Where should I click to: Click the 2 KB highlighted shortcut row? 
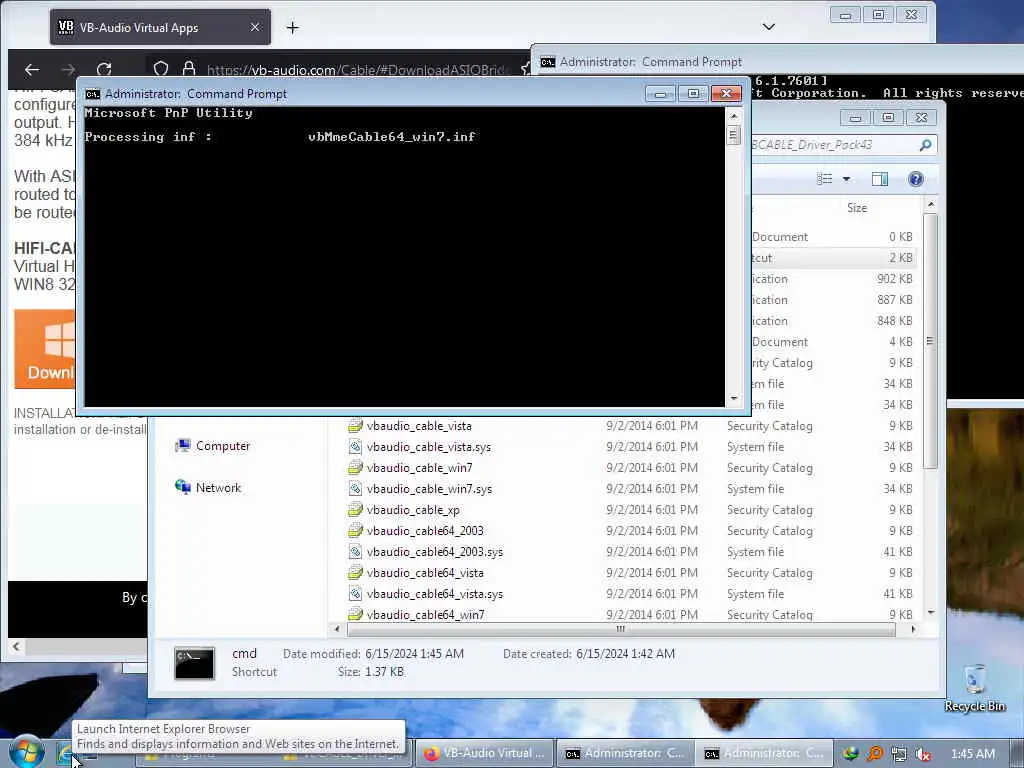pyautogui.click(x=833, y=258)
